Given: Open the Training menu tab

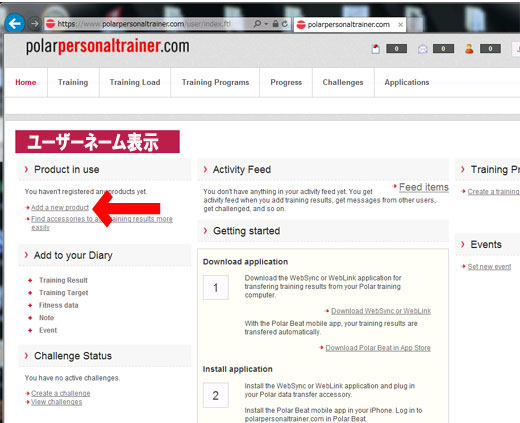Looking at the screenshot, I should coord(73,82).
